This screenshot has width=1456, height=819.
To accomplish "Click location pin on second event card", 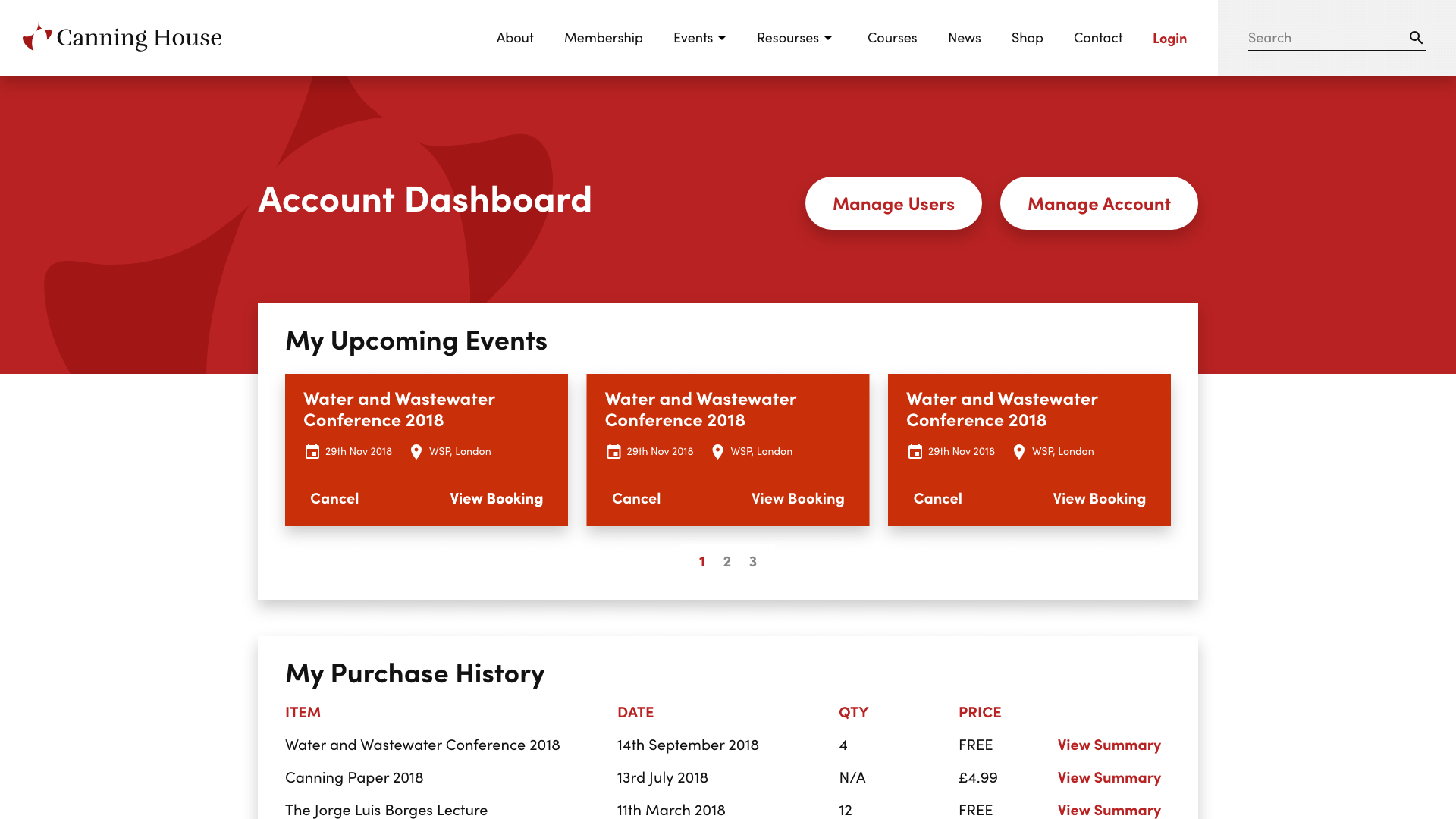I will pyautogui.click(x=717, y=452).
